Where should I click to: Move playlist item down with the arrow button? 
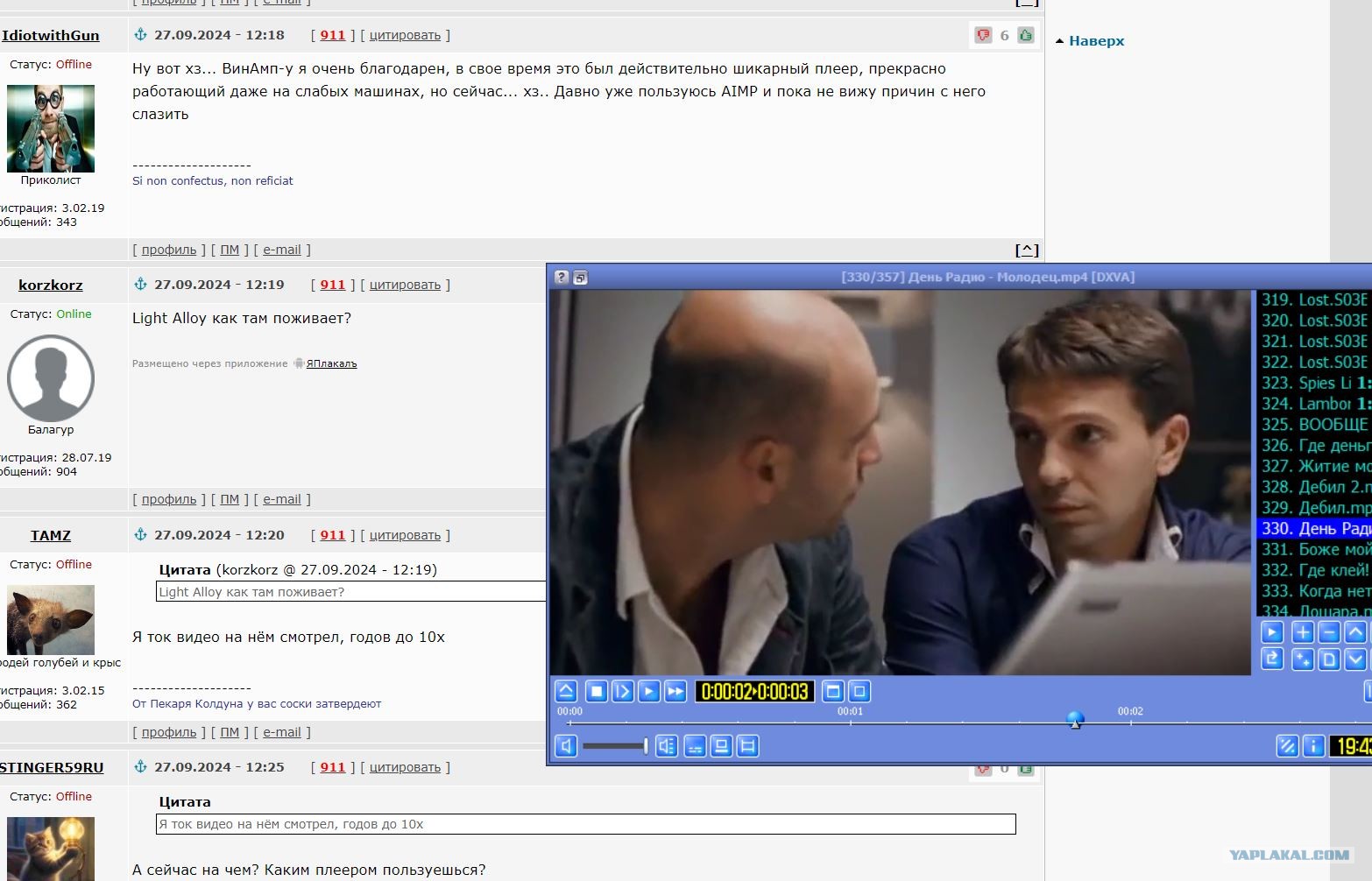pos(1355,659)
